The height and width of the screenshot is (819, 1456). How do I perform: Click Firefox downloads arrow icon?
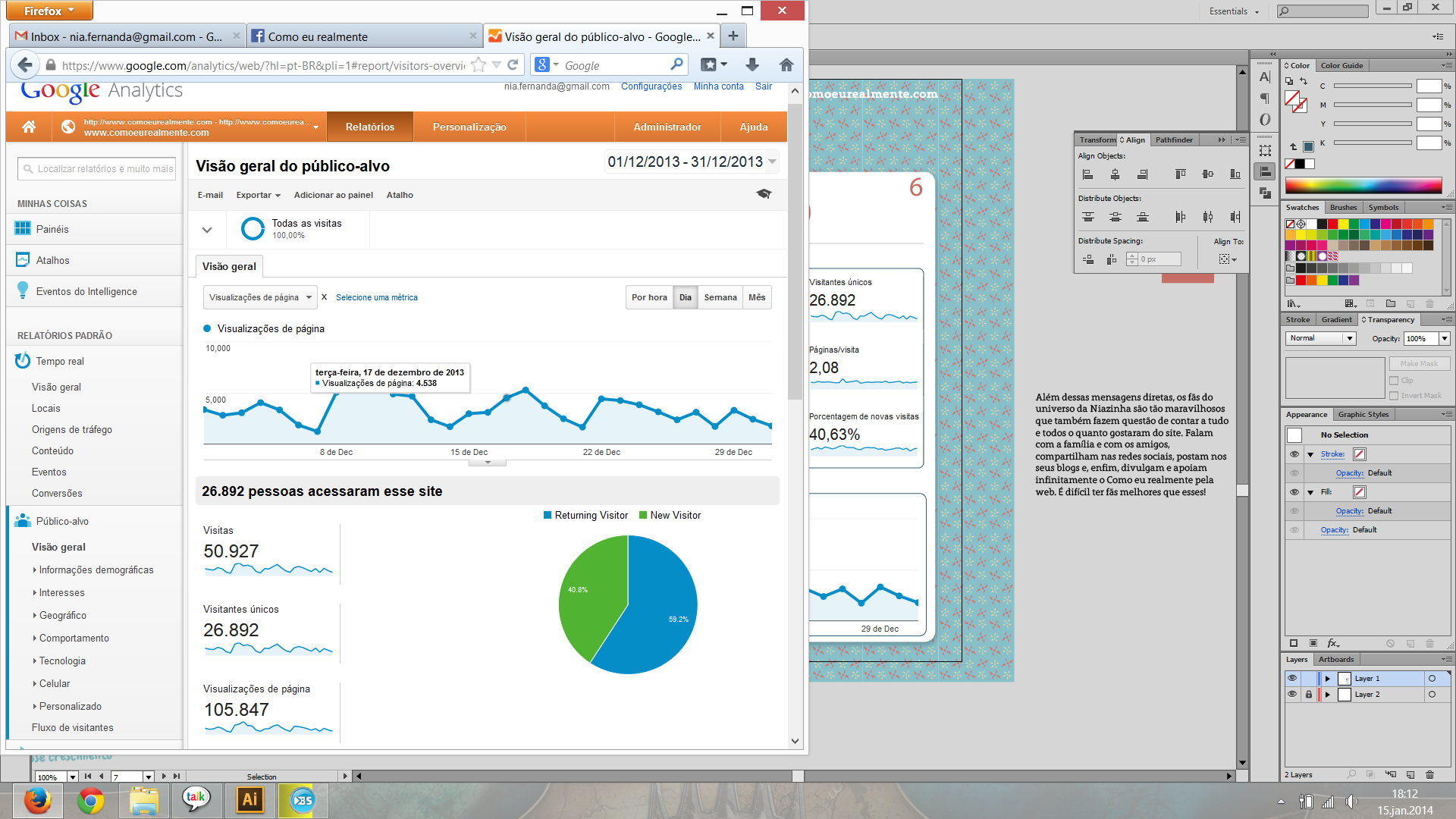752,65
